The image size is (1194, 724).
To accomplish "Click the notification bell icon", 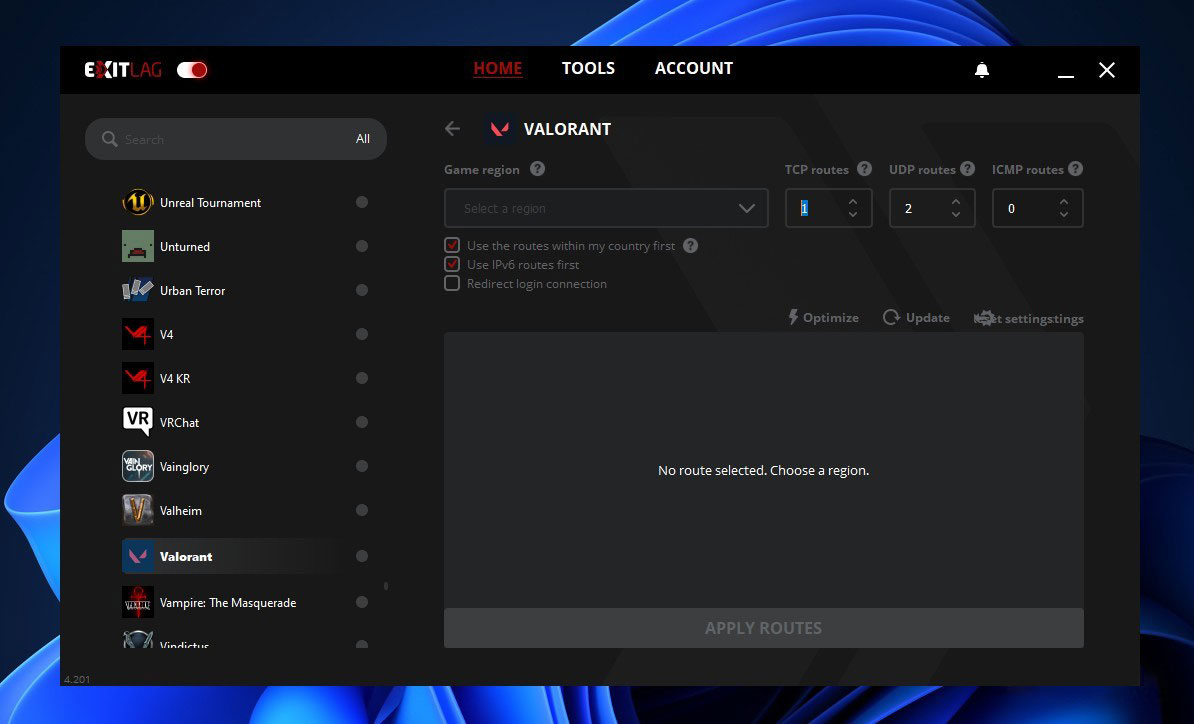I will 982,70.
